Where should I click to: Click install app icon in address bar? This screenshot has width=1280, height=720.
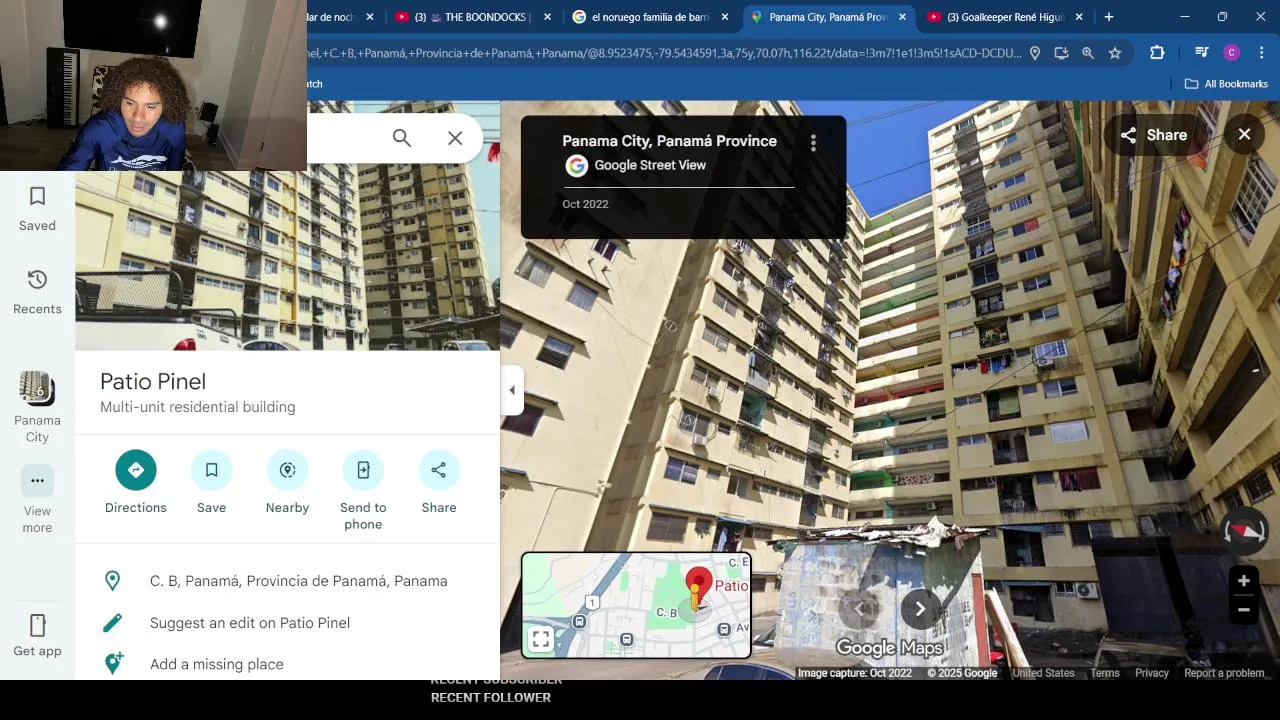[x=1061, y=53]
